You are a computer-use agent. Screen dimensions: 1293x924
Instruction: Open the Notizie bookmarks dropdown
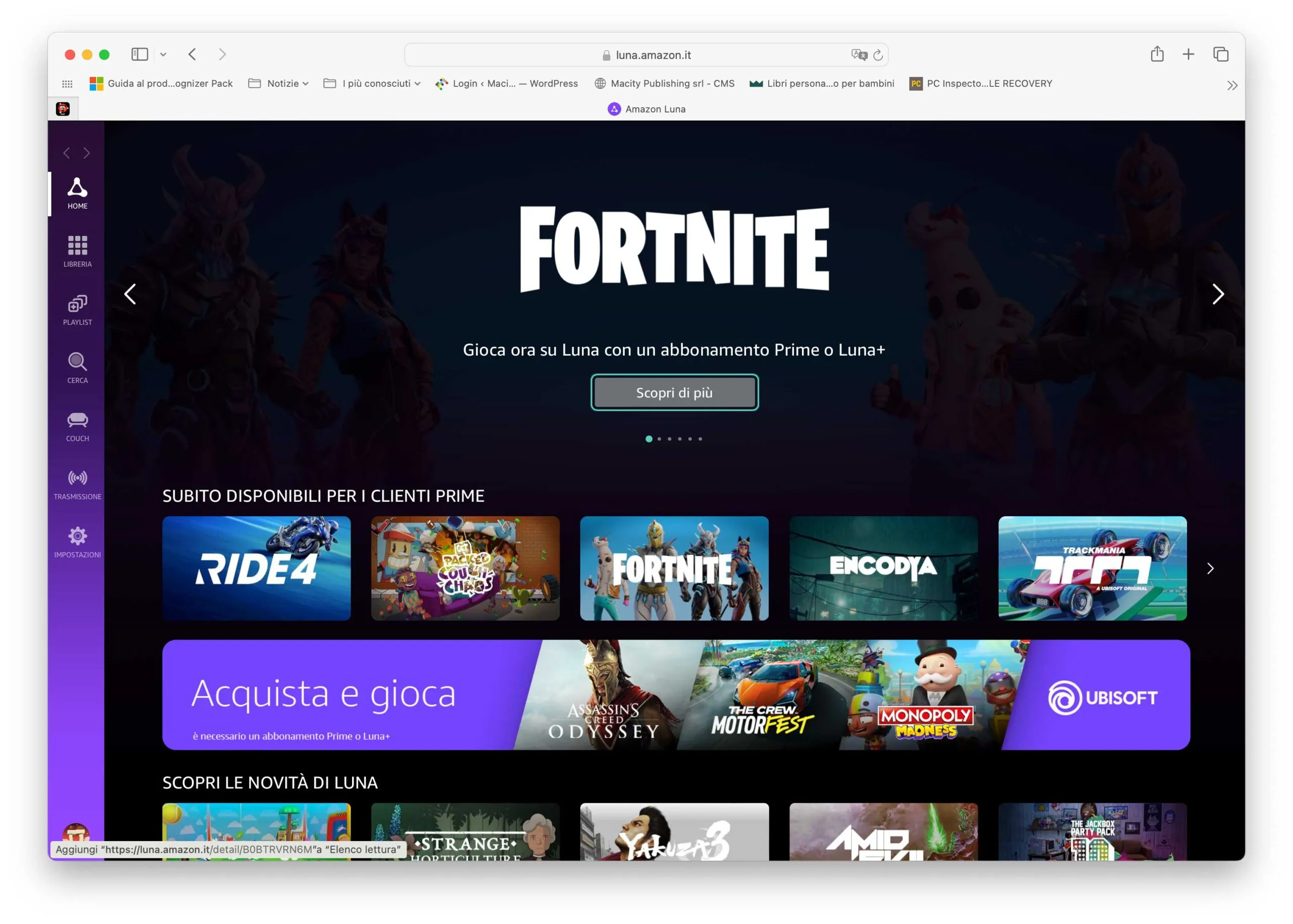(283, 83)
